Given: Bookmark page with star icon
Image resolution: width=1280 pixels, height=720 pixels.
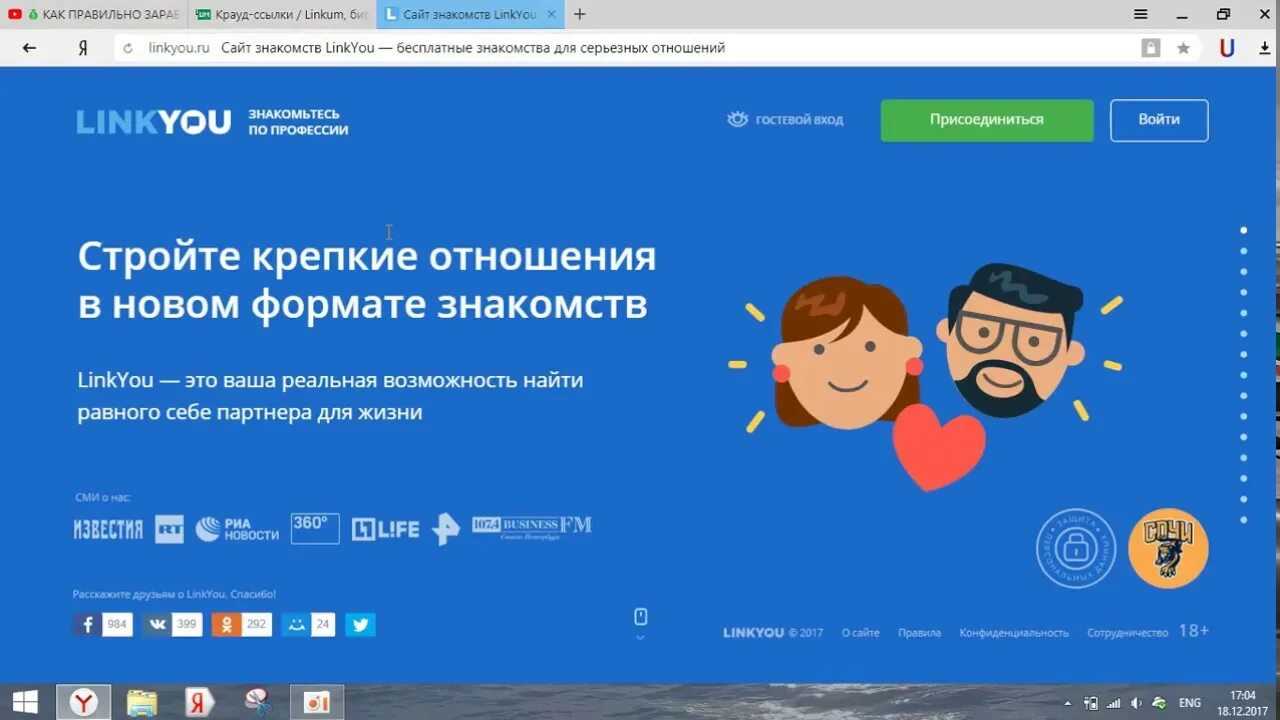Looking at the screenshot, I should coord(1183,48).
